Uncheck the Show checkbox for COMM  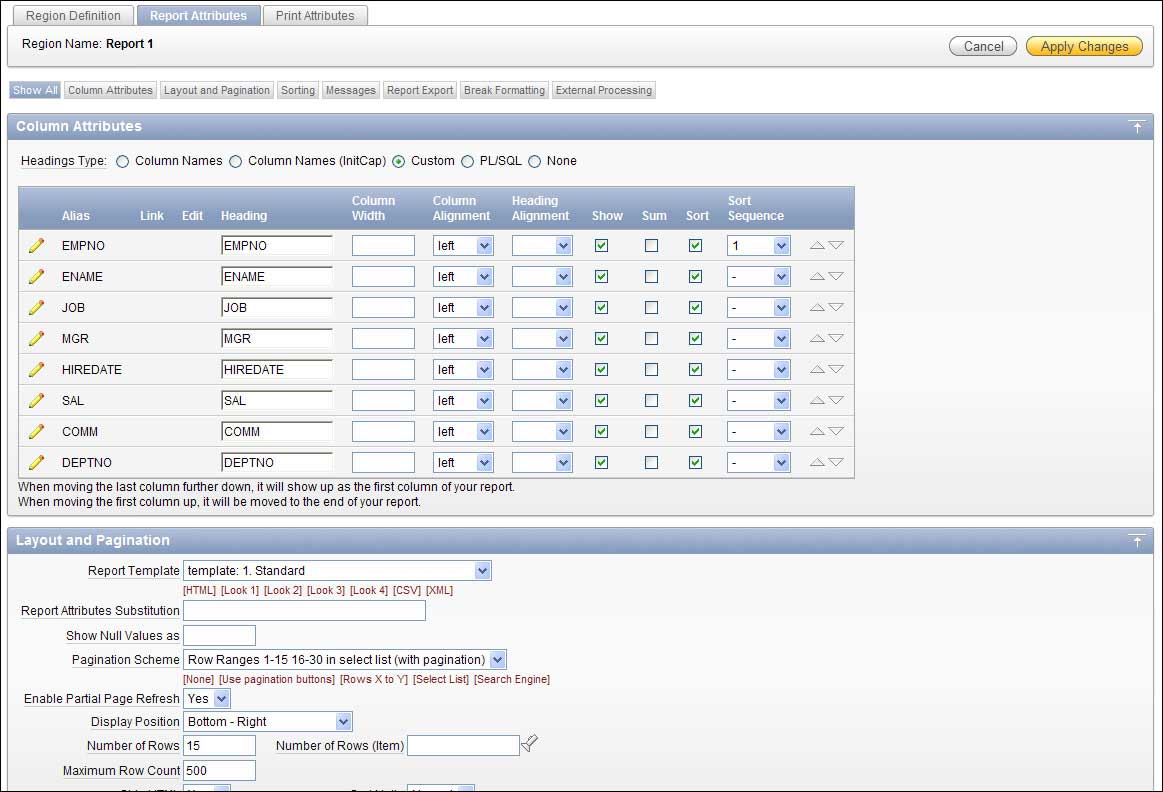pyautogui.click(x=601, y=431)
